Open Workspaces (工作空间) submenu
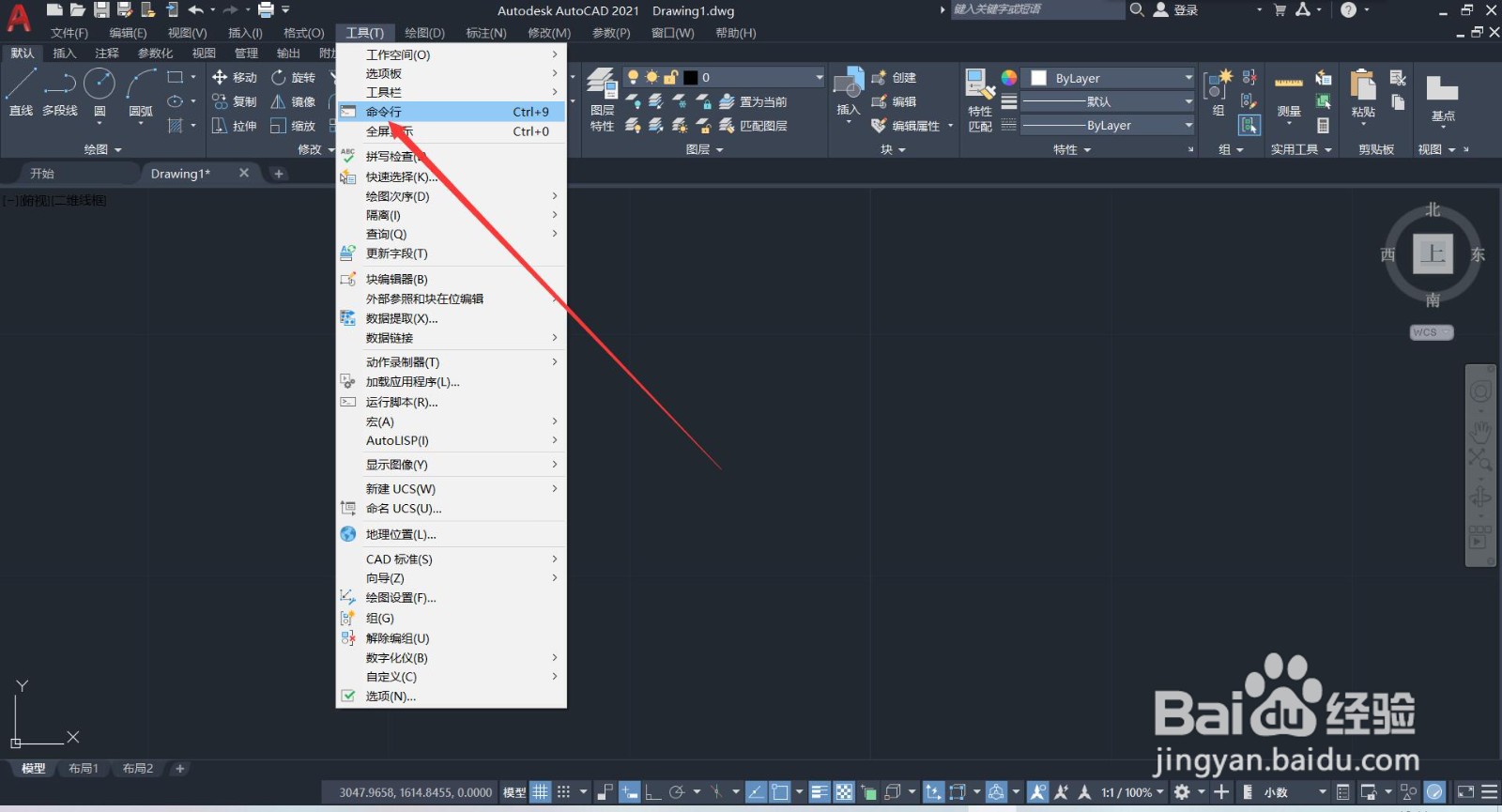This screenshot has width=1502, height=812. coord(452,54)
